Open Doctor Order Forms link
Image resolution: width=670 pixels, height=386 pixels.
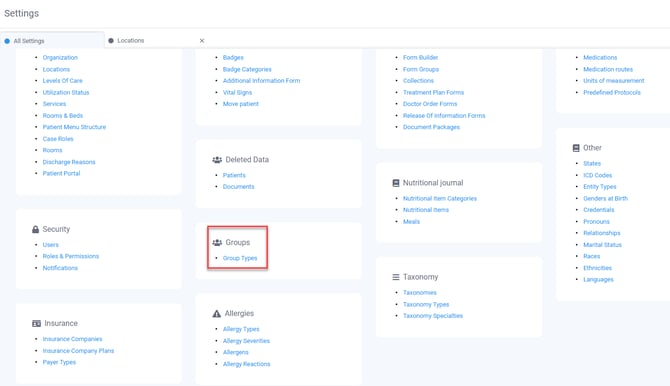[x=430, y=104]
